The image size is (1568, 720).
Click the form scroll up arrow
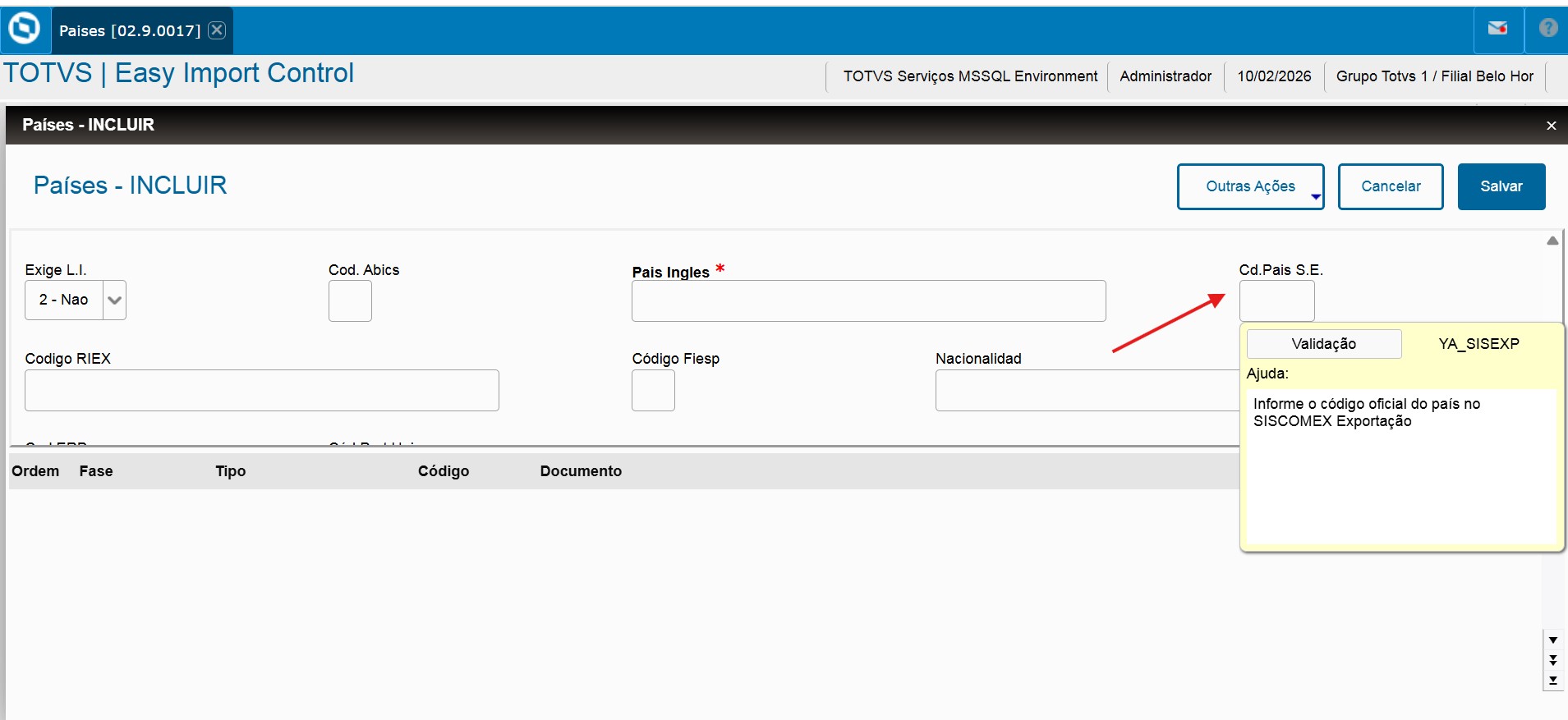(1552, 241)
